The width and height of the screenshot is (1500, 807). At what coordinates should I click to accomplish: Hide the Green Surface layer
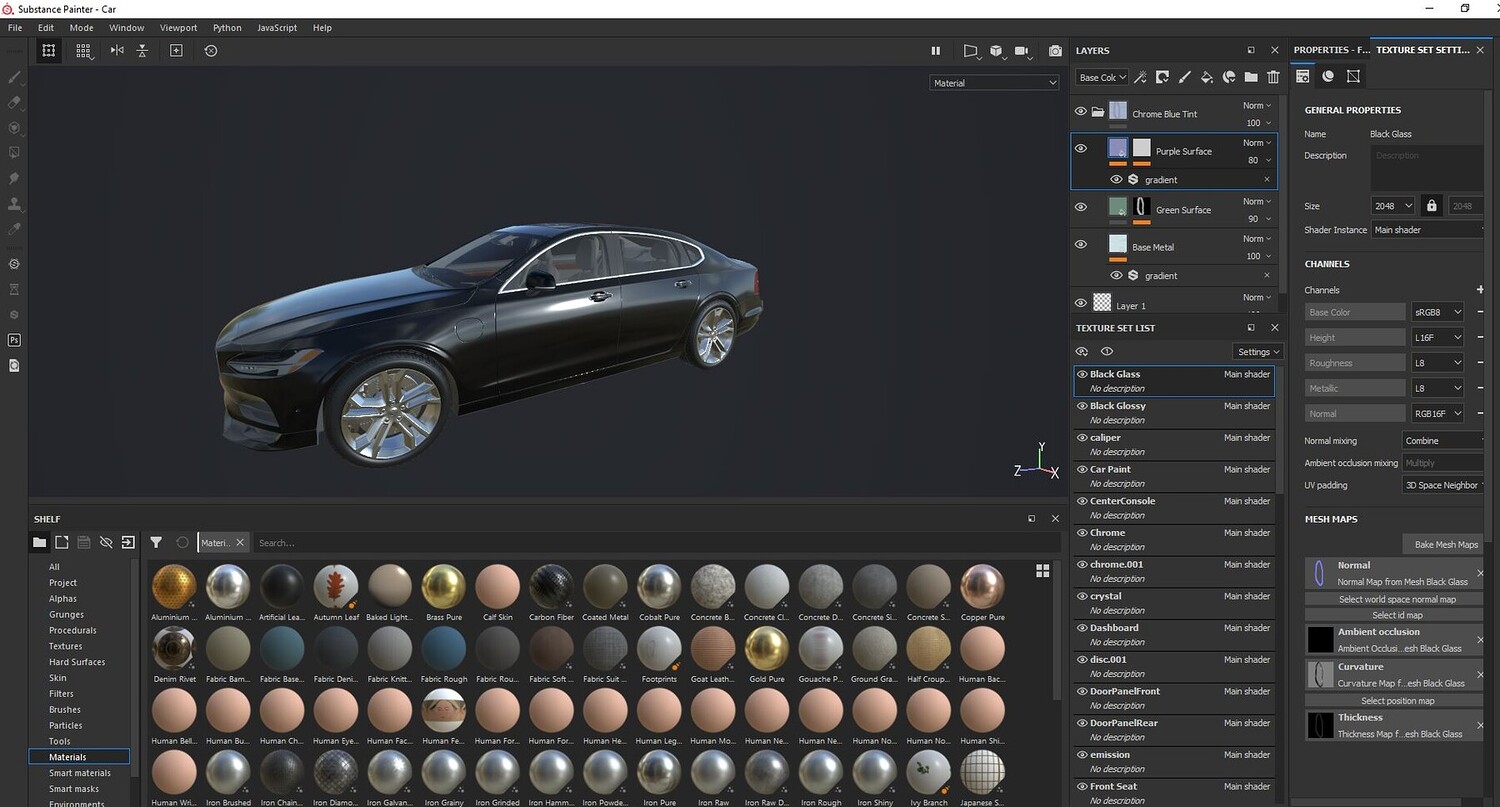1080,207
